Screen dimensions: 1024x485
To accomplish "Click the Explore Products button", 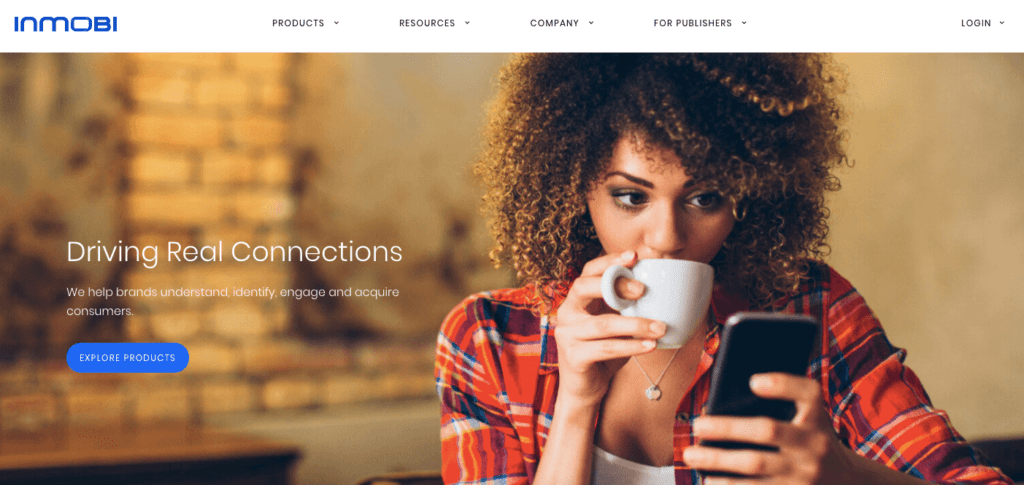I will (127, 358).
